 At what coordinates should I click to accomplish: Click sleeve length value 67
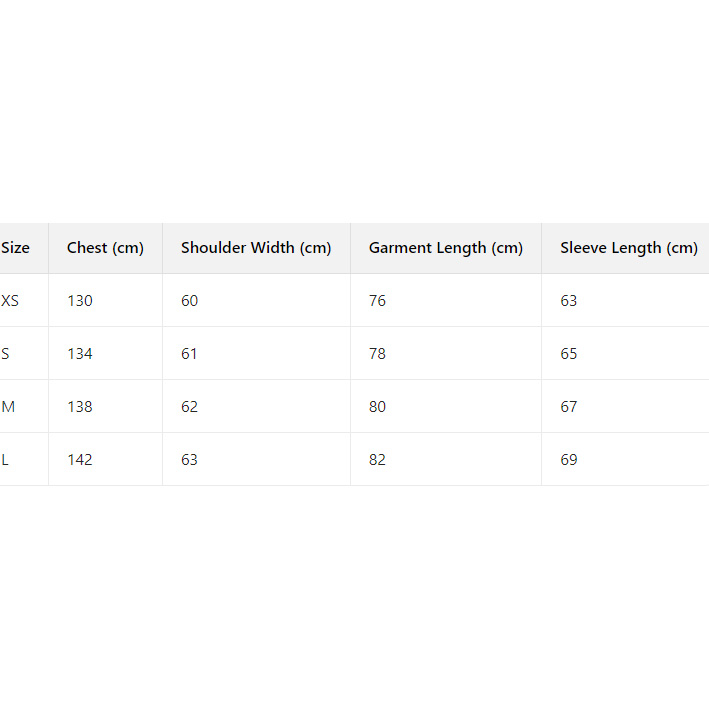[569, 407]
